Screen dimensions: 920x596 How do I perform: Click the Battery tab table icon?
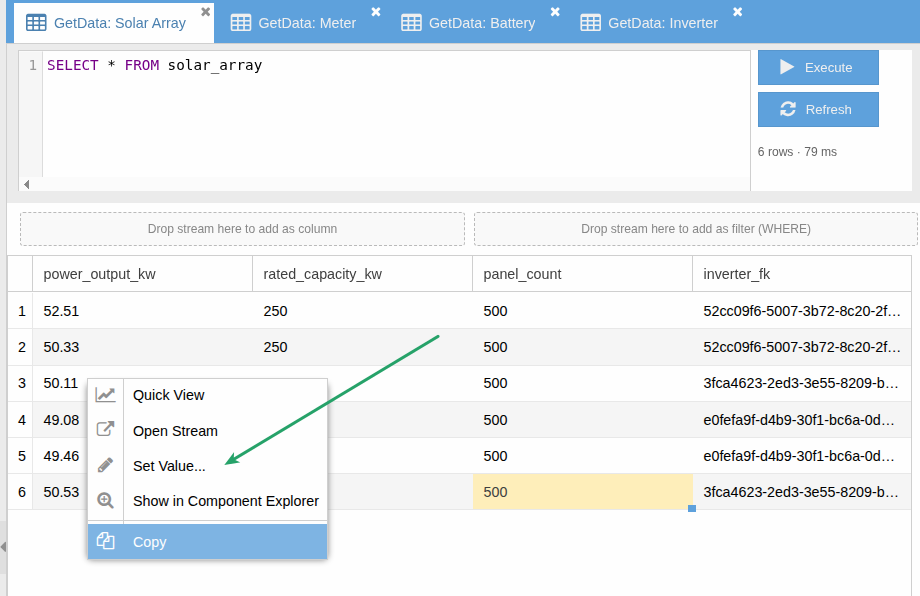(411, 23)
